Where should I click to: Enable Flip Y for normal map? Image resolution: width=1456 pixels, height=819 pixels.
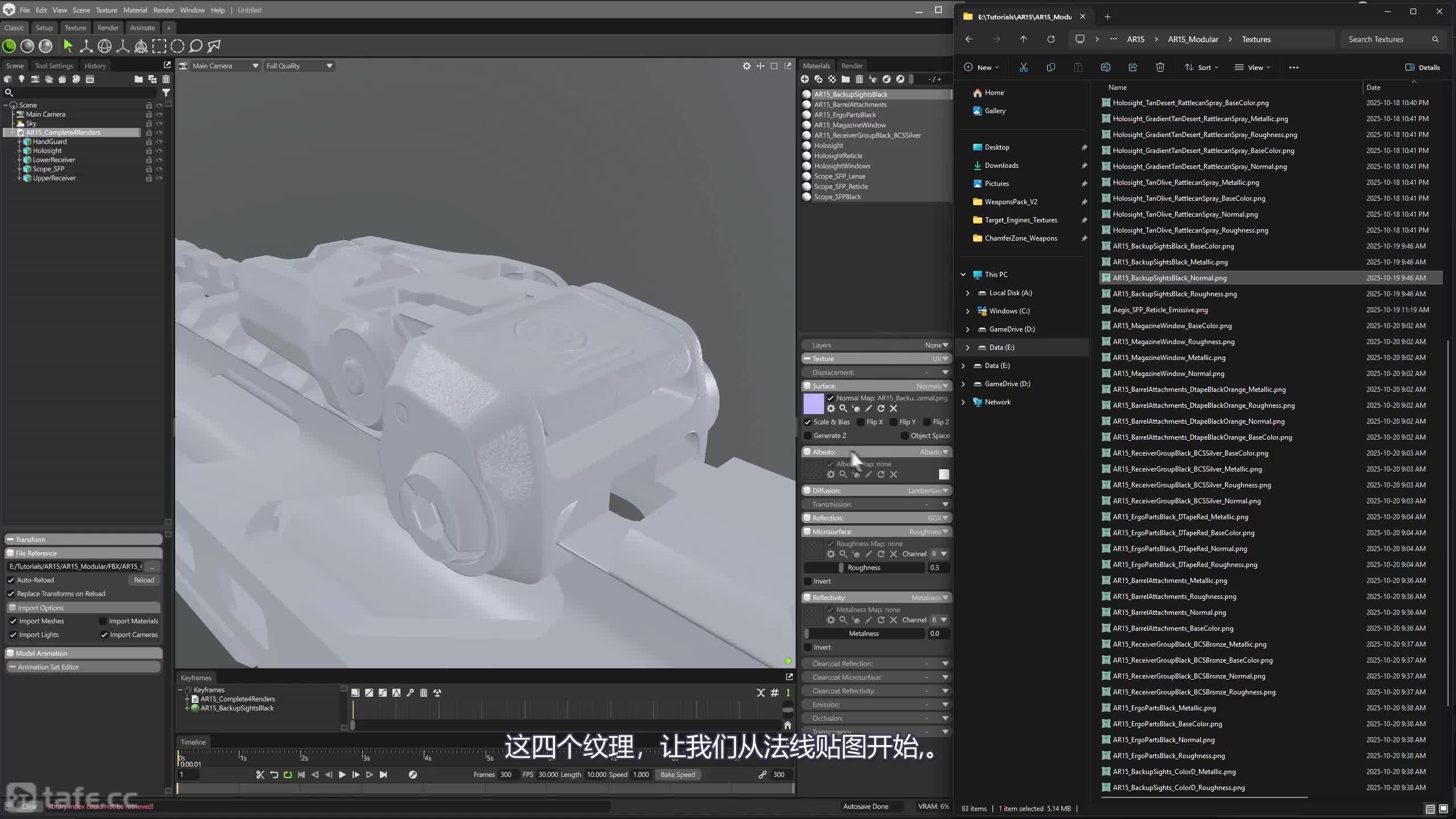coord(894,422)
